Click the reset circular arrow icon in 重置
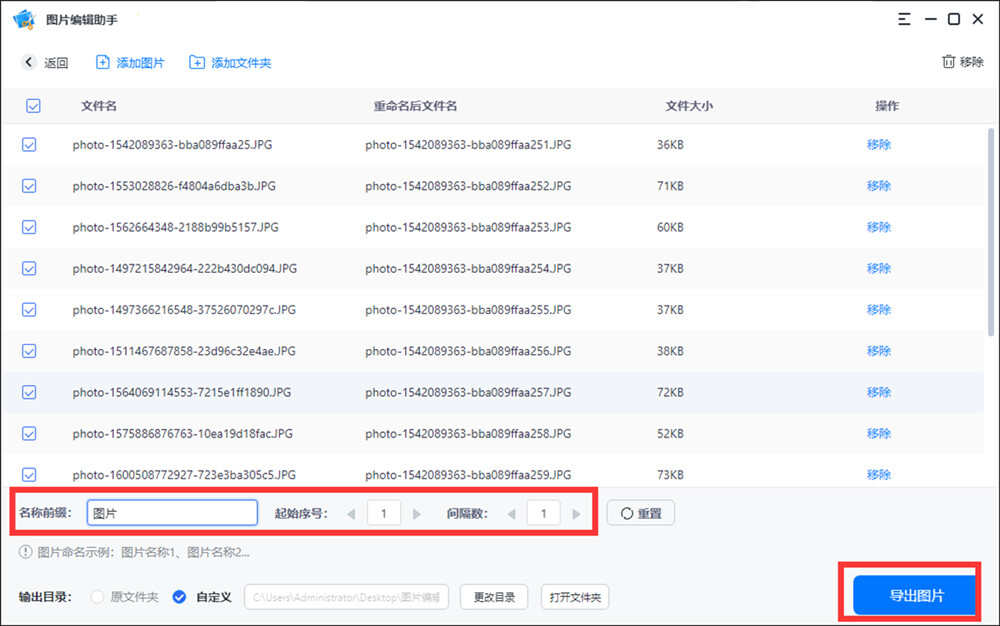Image resolution: width=1000 pixels, height=626 pixels. click(627, 513)
